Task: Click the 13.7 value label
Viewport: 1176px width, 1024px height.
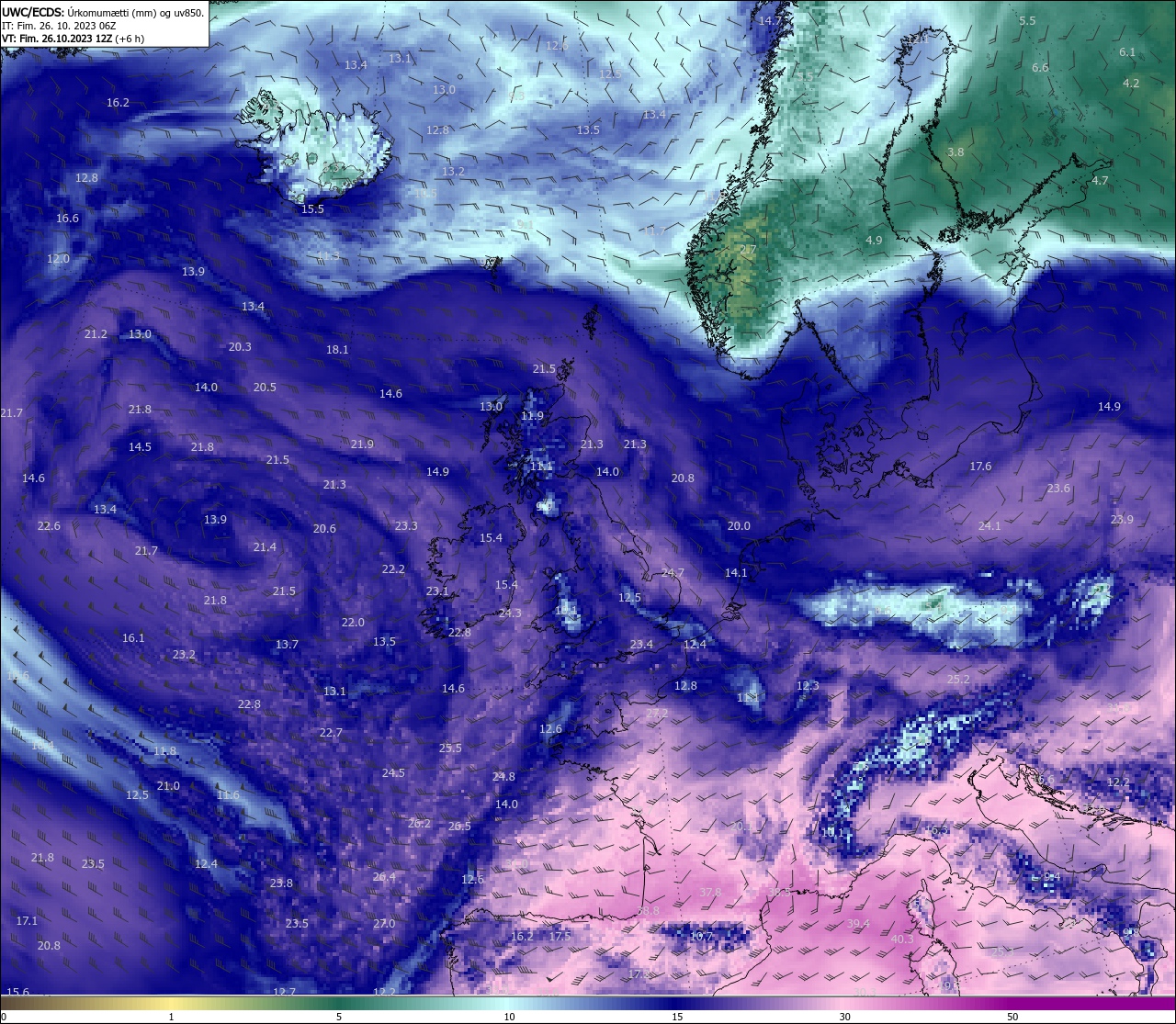Action: coord(287,645)
